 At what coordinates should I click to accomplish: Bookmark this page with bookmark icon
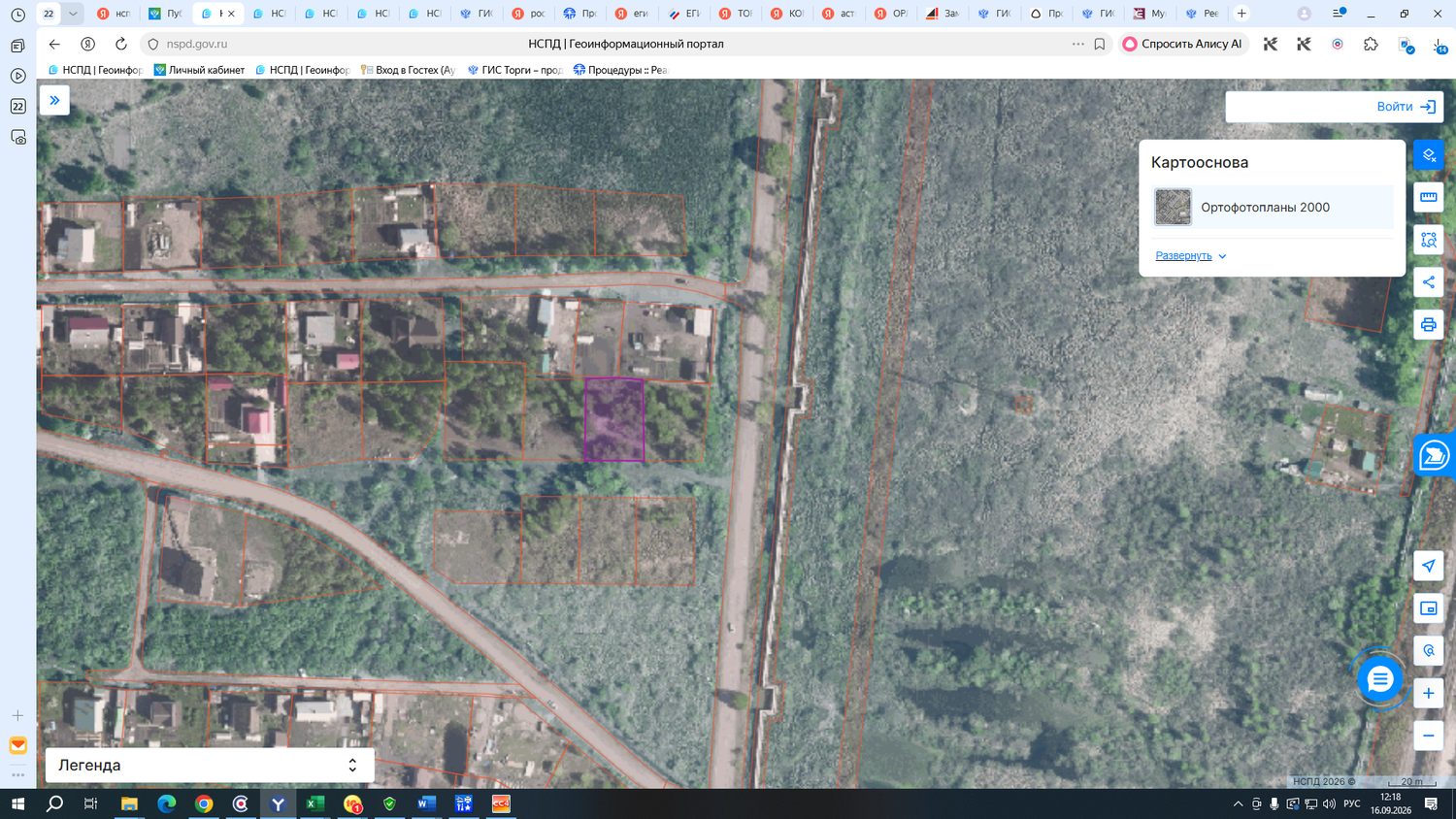pyautogui.click(x=1100, y=44)
